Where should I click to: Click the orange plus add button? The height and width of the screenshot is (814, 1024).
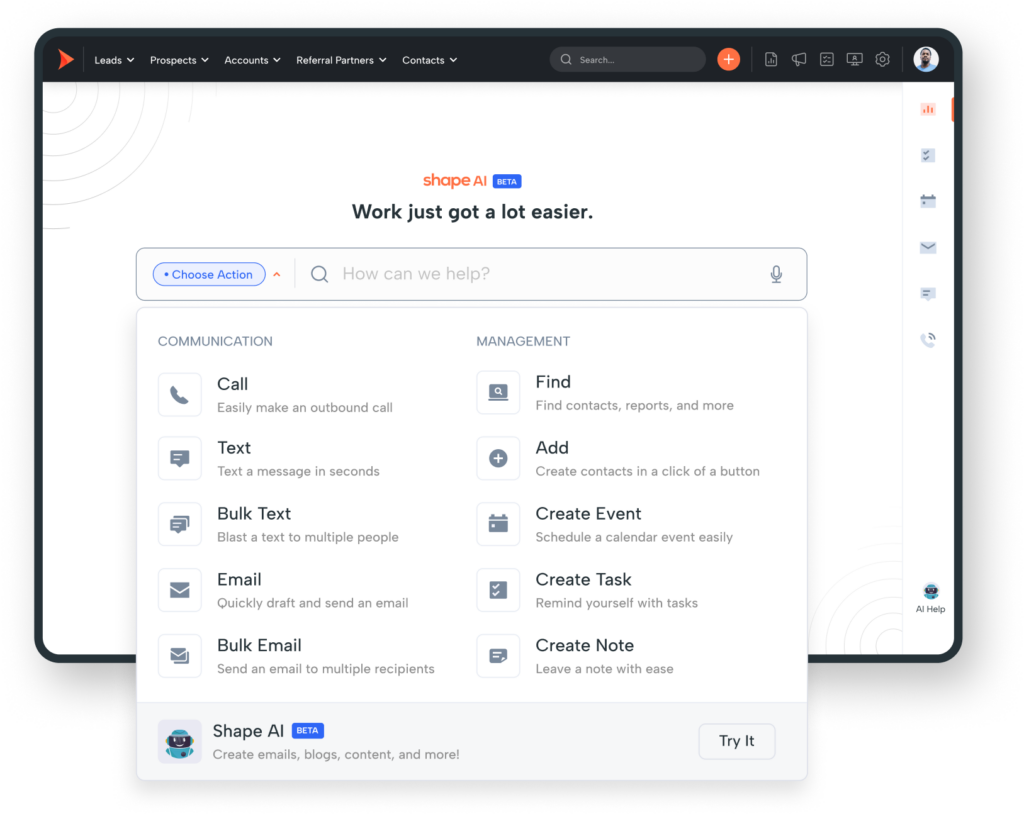click(728, 60)
